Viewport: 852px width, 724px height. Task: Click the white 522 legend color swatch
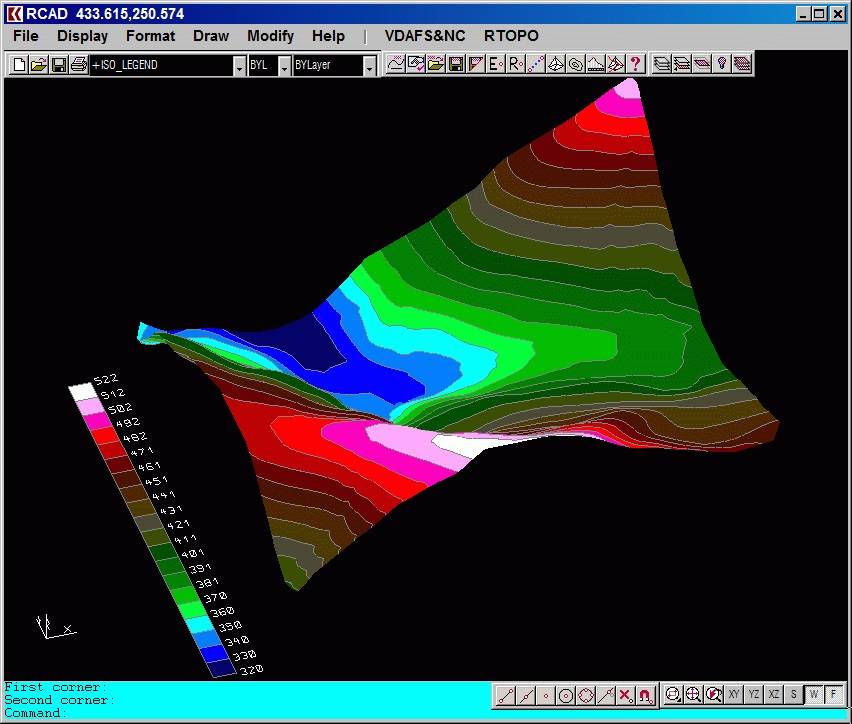(80, 391)
